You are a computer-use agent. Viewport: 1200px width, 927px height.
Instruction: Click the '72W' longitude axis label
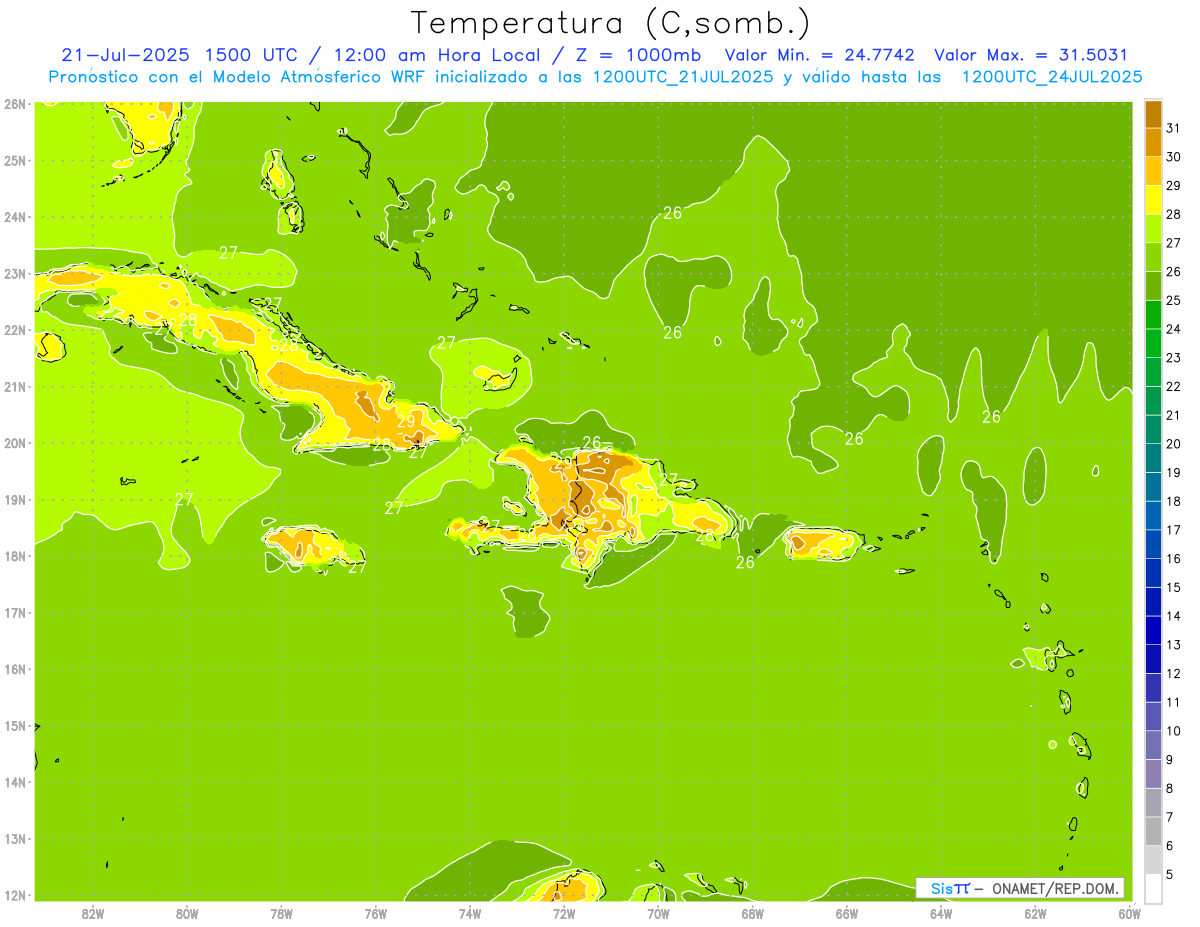pos(563,913)
